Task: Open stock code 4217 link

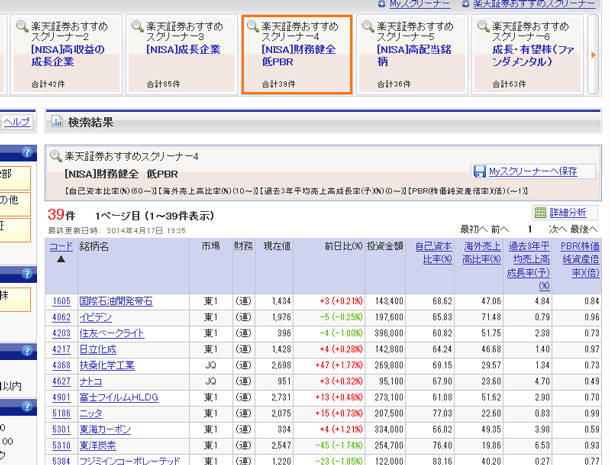Action: pos(61,349)
